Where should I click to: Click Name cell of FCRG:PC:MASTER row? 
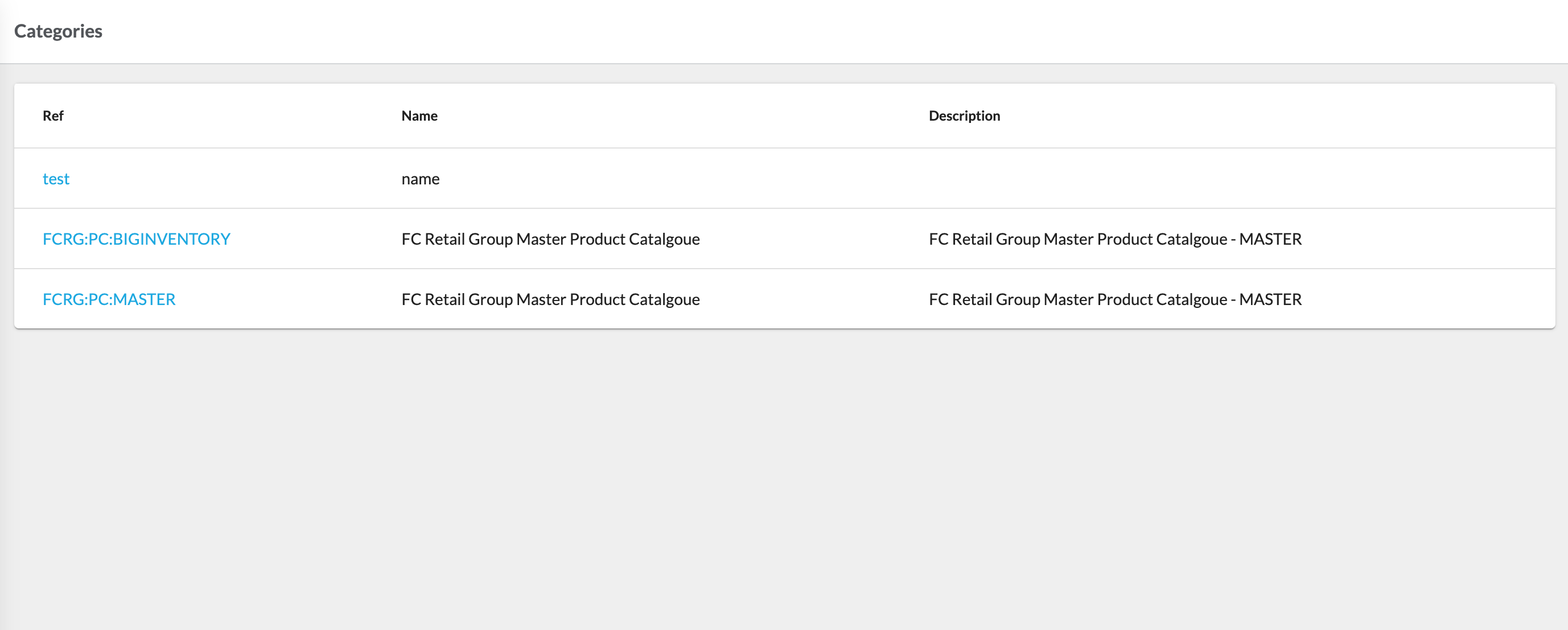click(550, 298)
